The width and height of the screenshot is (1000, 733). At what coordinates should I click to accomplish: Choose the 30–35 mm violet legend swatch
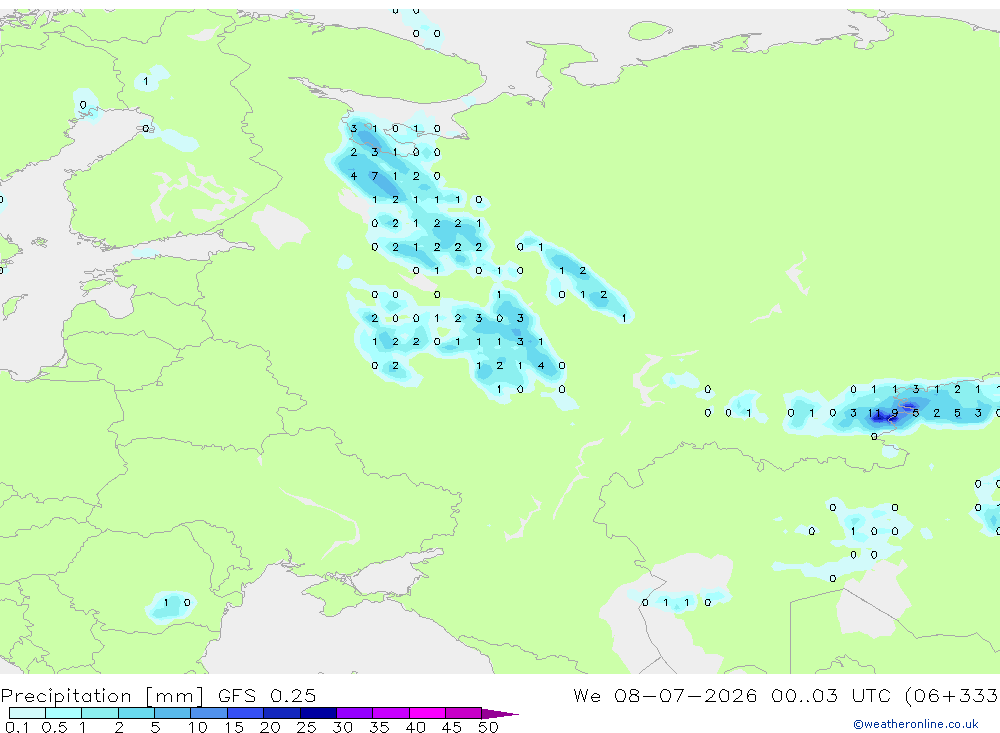[x=355, y=713]
